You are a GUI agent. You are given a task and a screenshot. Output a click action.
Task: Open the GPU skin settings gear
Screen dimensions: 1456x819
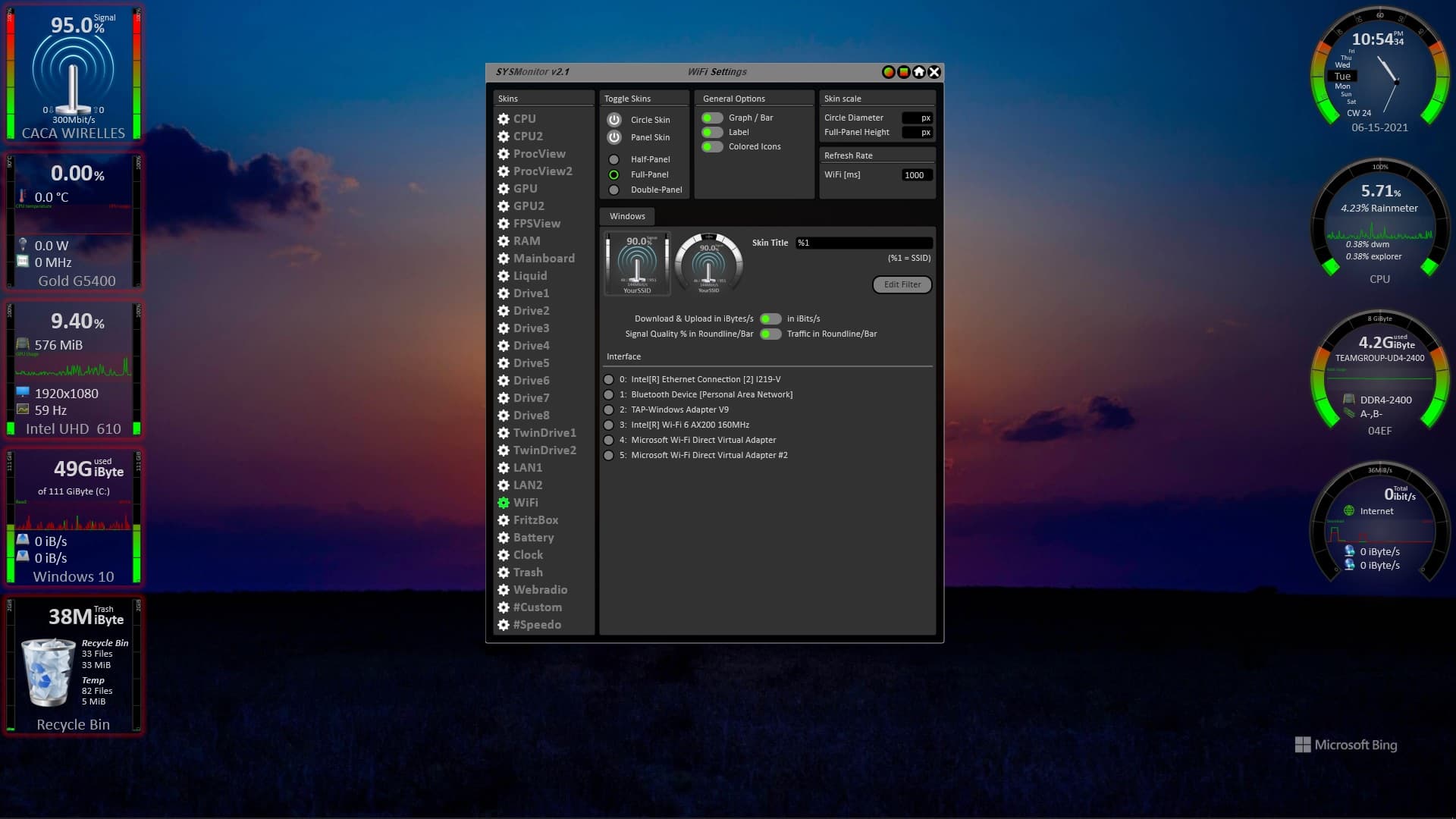click(504, 189)
